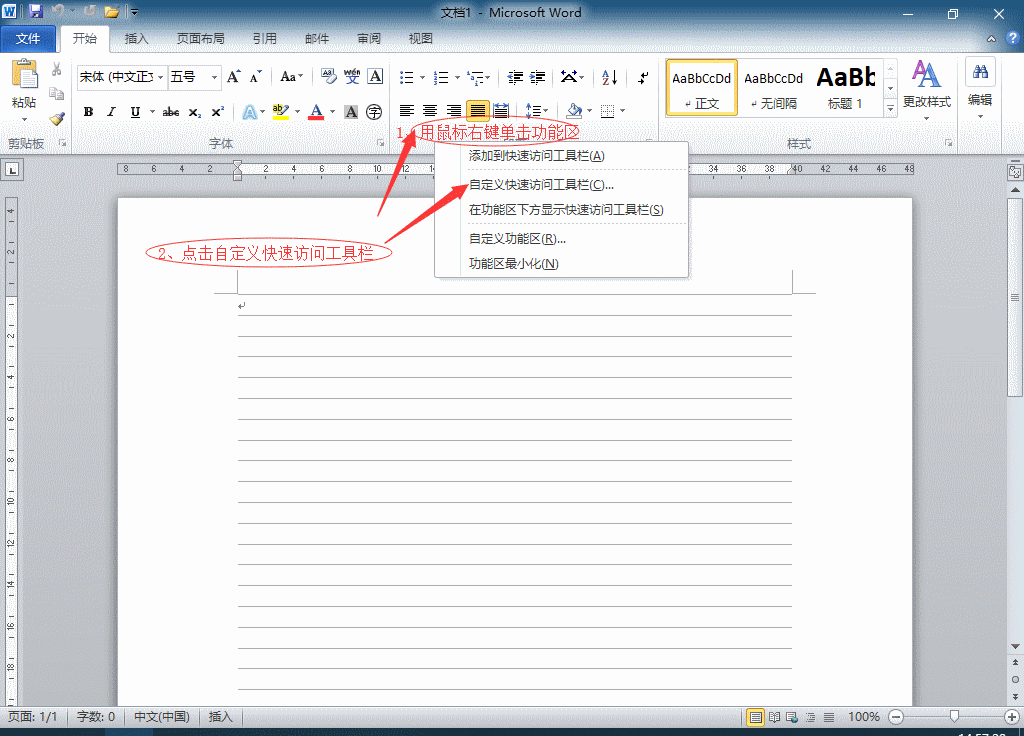Switch to the Insert tab
This screenshot has height=736, width=1024.
pos(136,39)
